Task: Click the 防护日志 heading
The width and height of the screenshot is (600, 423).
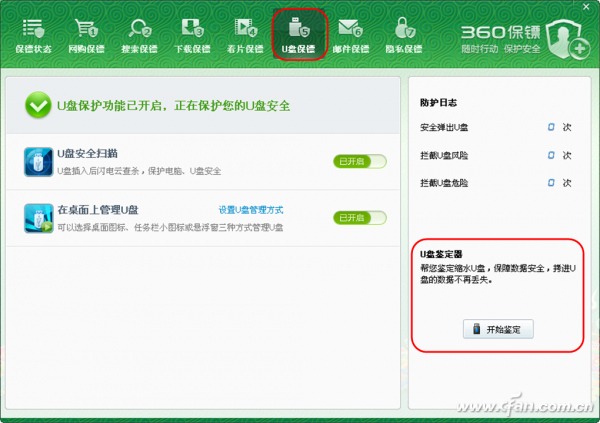Action: [x=439, y=103]
